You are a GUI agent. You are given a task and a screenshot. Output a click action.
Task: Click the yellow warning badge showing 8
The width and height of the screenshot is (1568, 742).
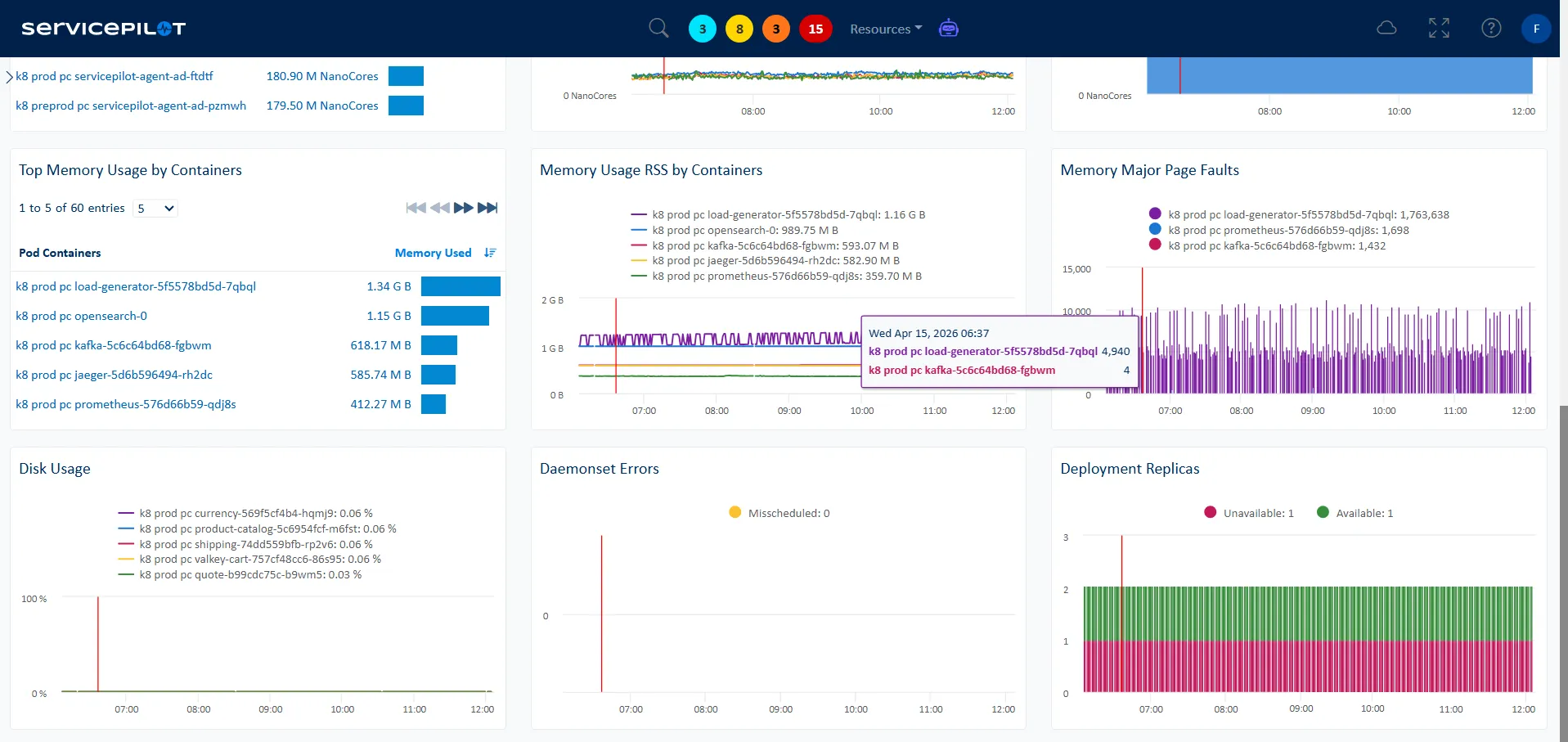tap(739, 28)
